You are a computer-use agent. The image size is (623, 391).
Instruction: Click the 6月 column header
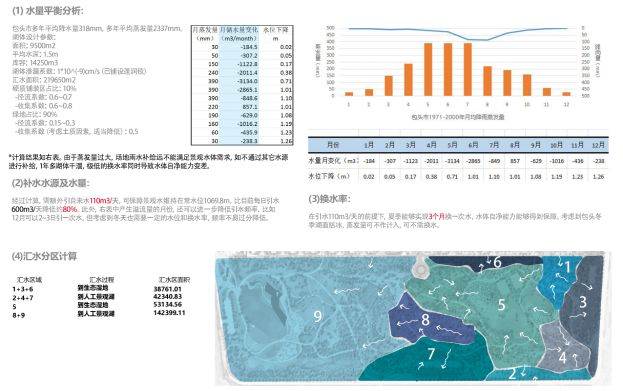473,145
